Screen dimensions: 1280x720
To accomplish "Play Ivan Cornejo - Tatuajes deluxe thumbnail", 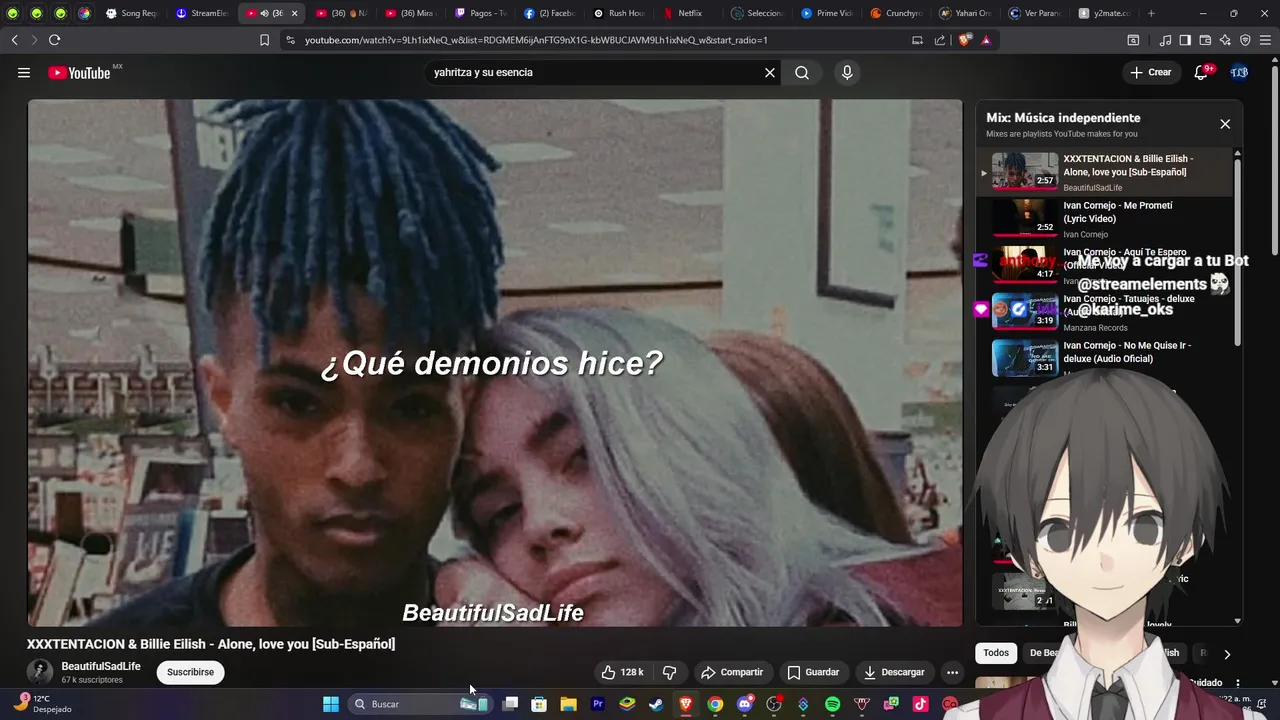I will tap(1024, 311).
